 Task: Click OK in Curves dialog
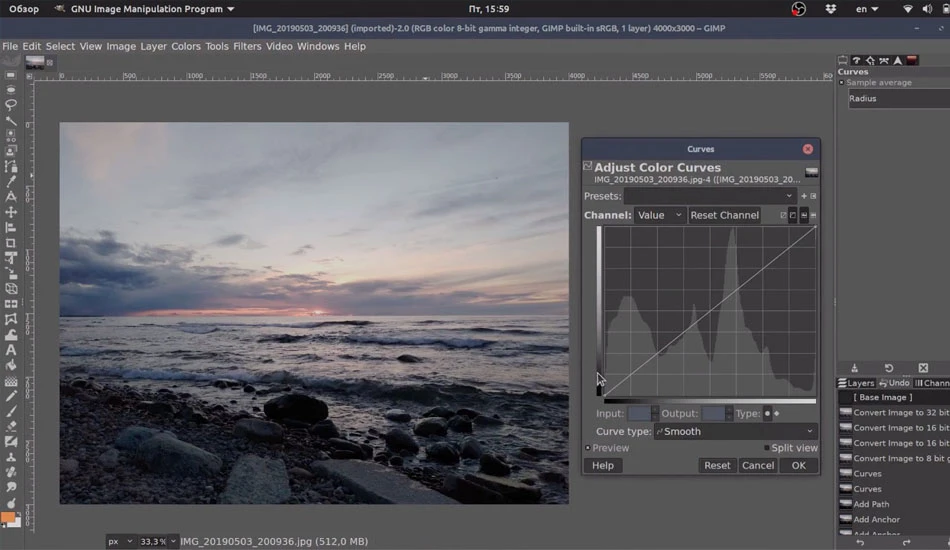point(799,466)
